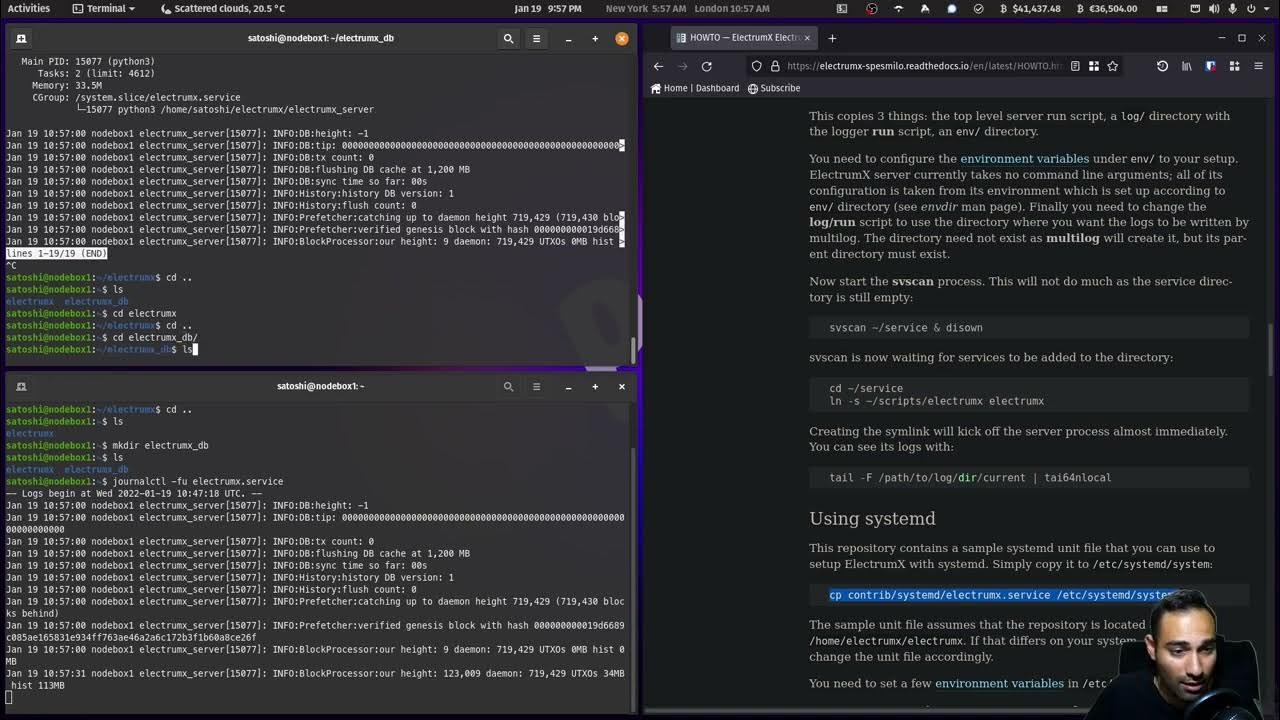Go forward in the browser
The width and height of the screenshot is (1280, 720).
682,66
